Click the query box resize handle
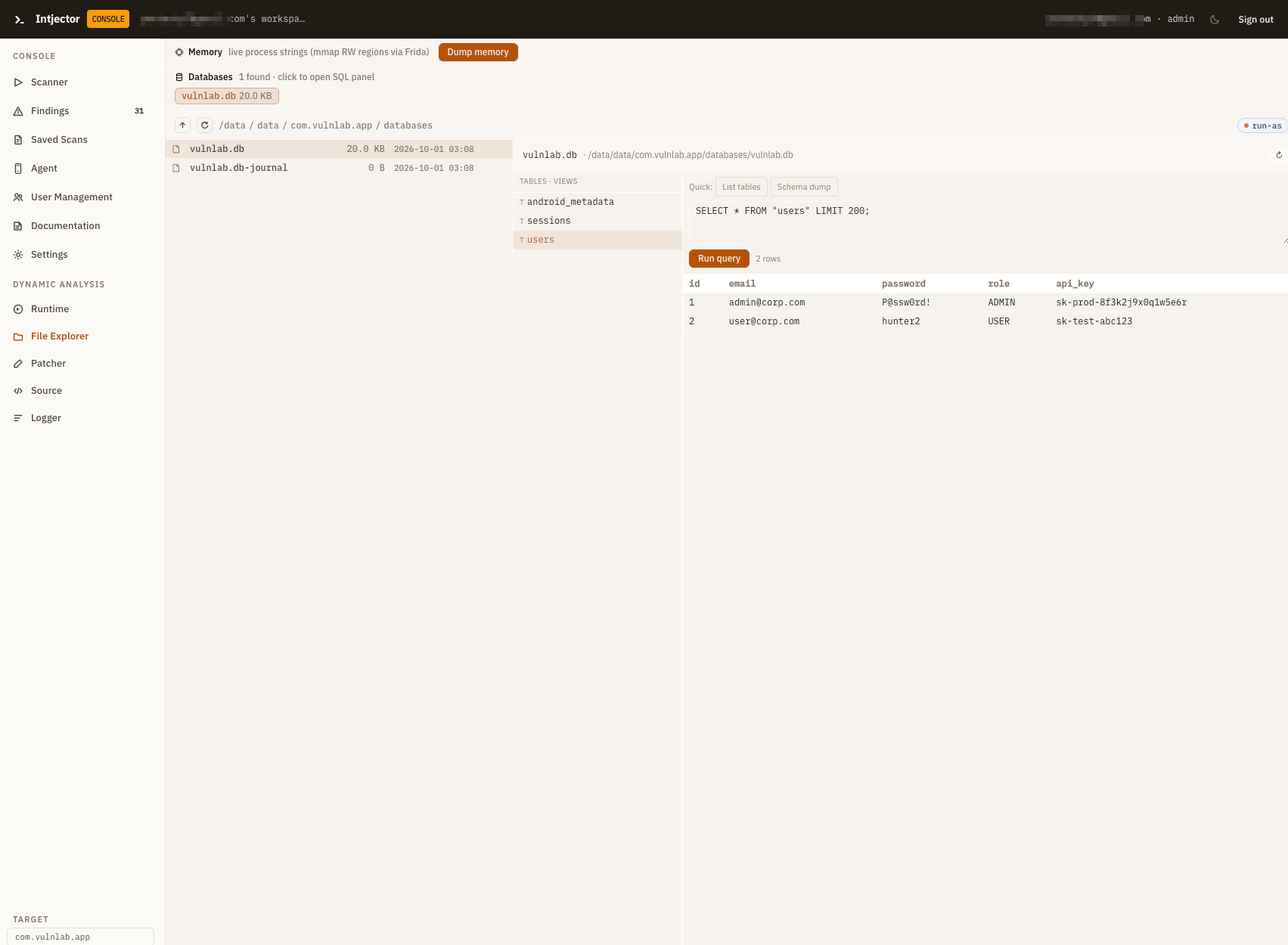 1284,240
